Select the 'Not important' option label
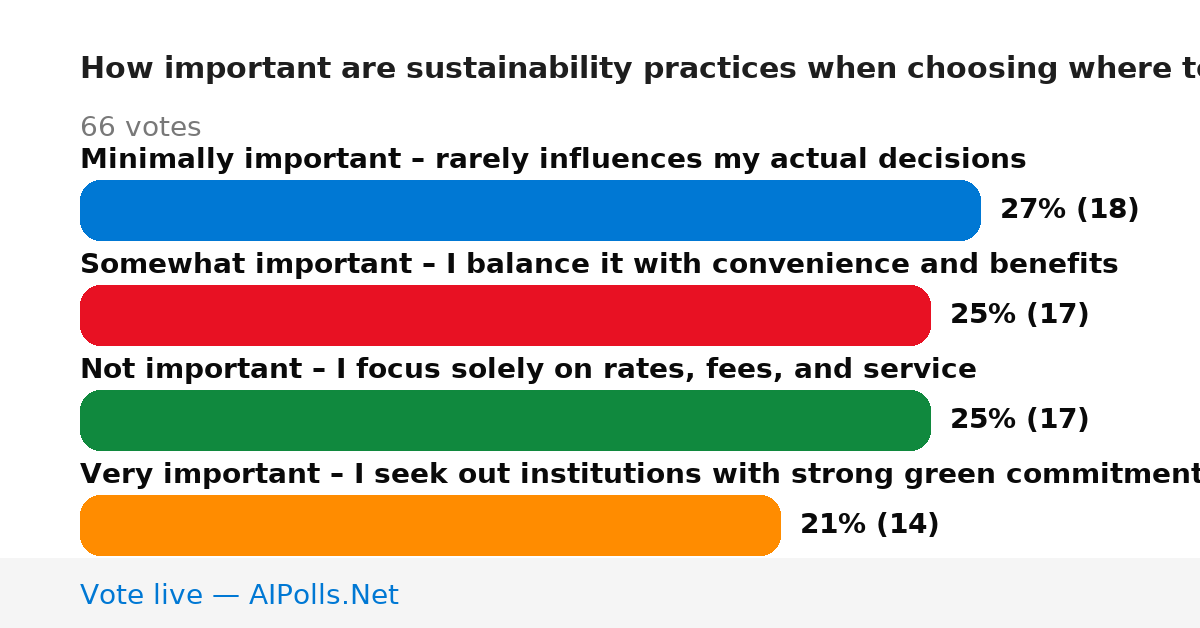1200x628 pixels. (x=528, y=369)
